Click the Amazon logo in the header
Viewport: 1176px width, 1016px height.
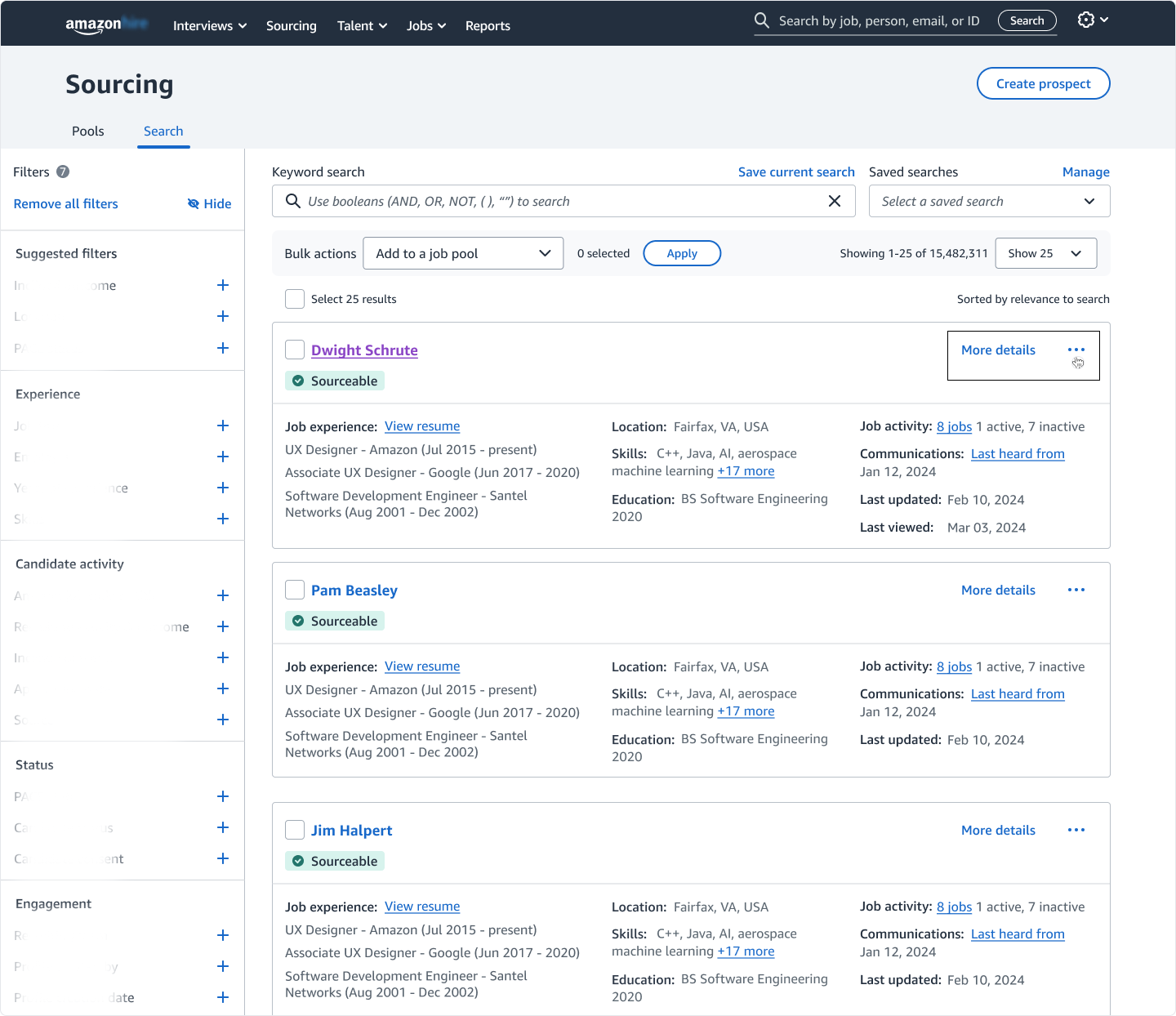click(x=106, y=25)
